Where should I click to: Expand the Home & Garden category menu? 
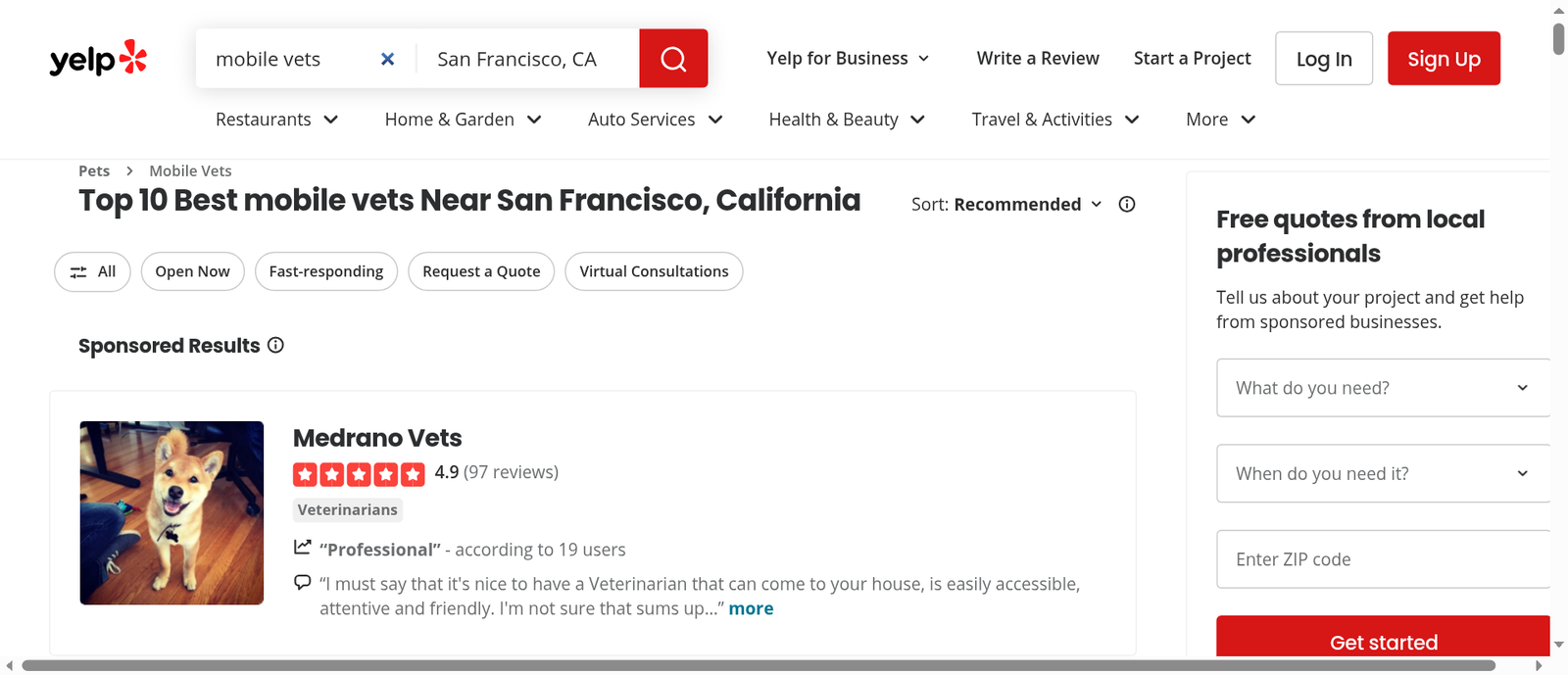[x=463, y=120]
